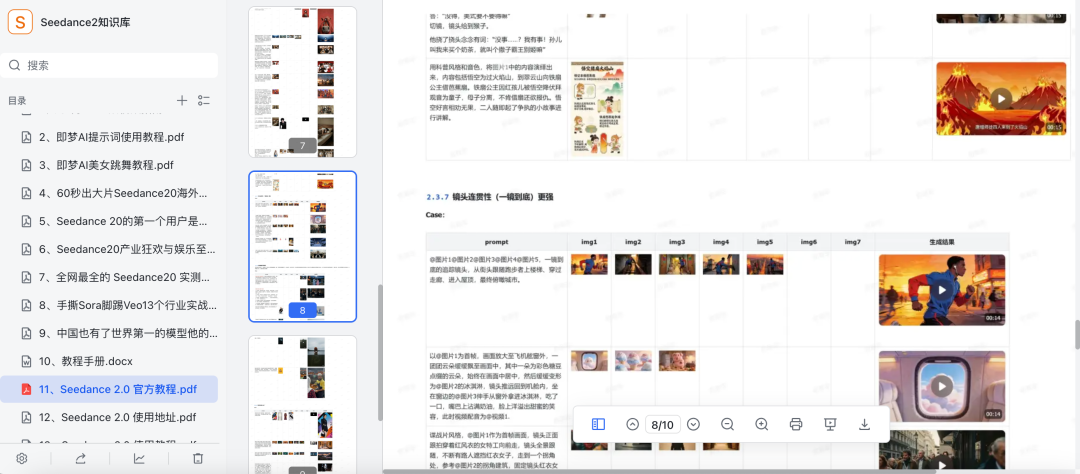Click the Word icon of 教程手册.docx
This screenshot has width=1080, height=474.
coord(27,361)
